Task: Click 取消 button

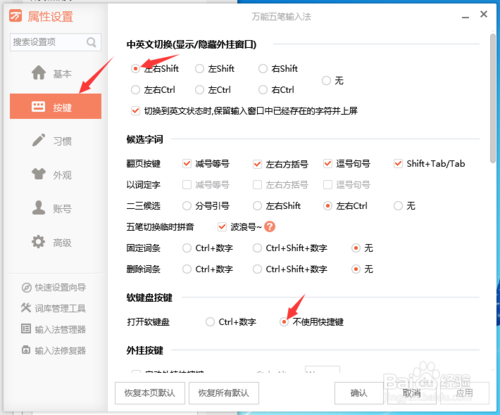Action: (x=412, y=393)
